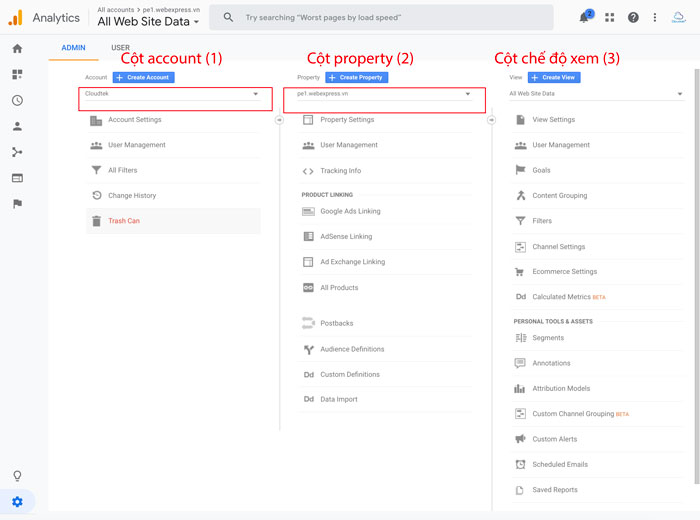This screenshot has height=520, width=700.
Task: Click the Admin gear icon
Action: tap(17, 501)
